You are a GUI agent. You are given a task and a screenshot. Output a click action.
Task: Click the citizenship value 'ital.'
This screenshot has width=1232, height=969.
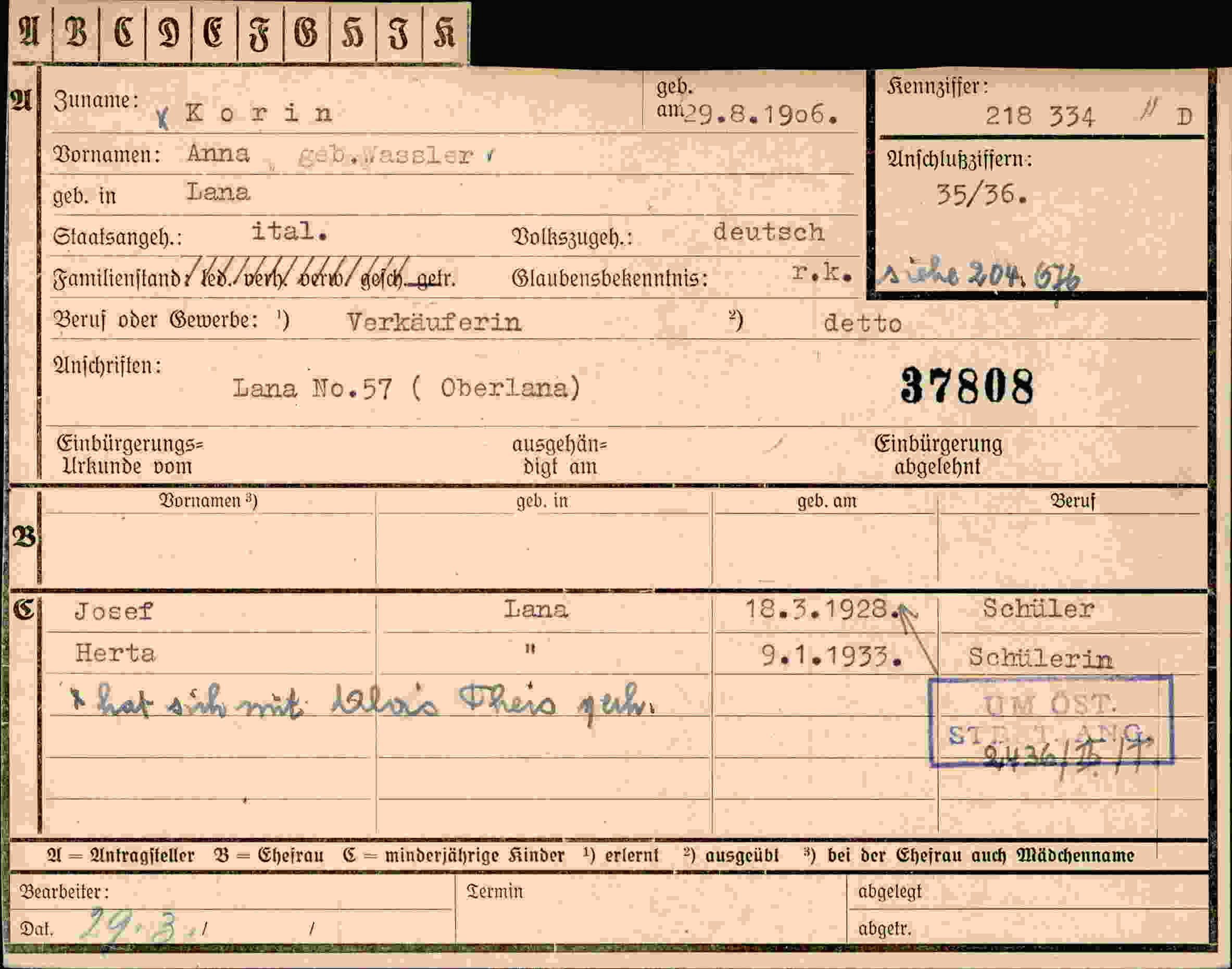(289, 231)
